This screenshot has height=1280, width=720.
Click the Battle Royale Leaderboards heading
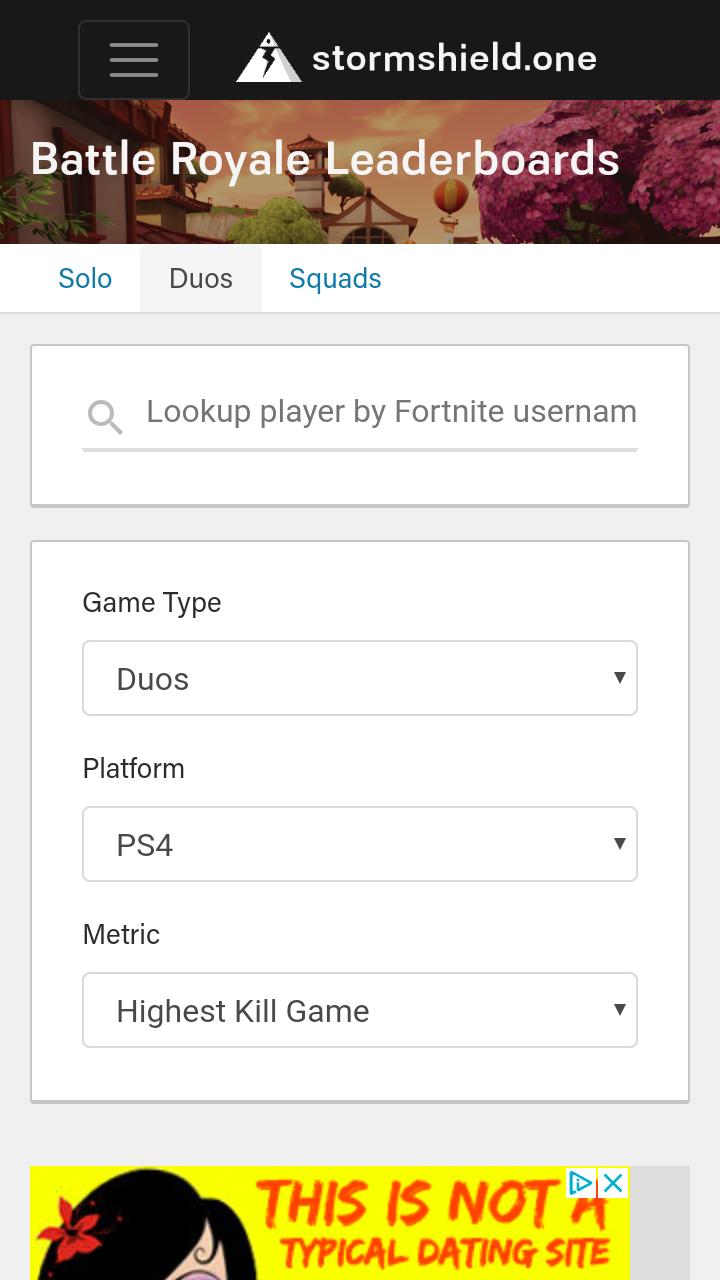(x=325, y=160)
